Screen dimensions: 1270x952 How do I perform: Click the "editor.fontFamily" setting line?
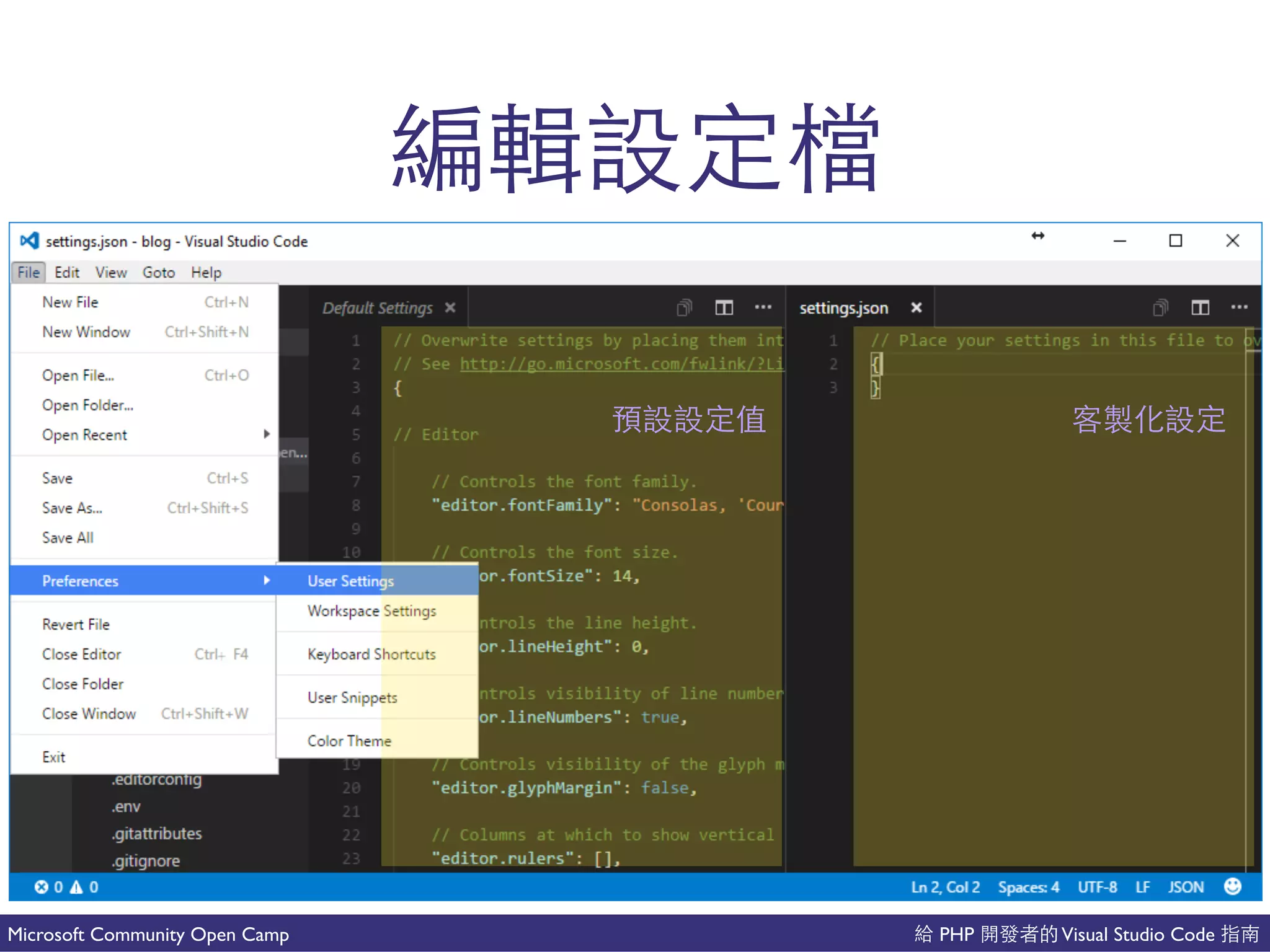(x=608, y=505)
